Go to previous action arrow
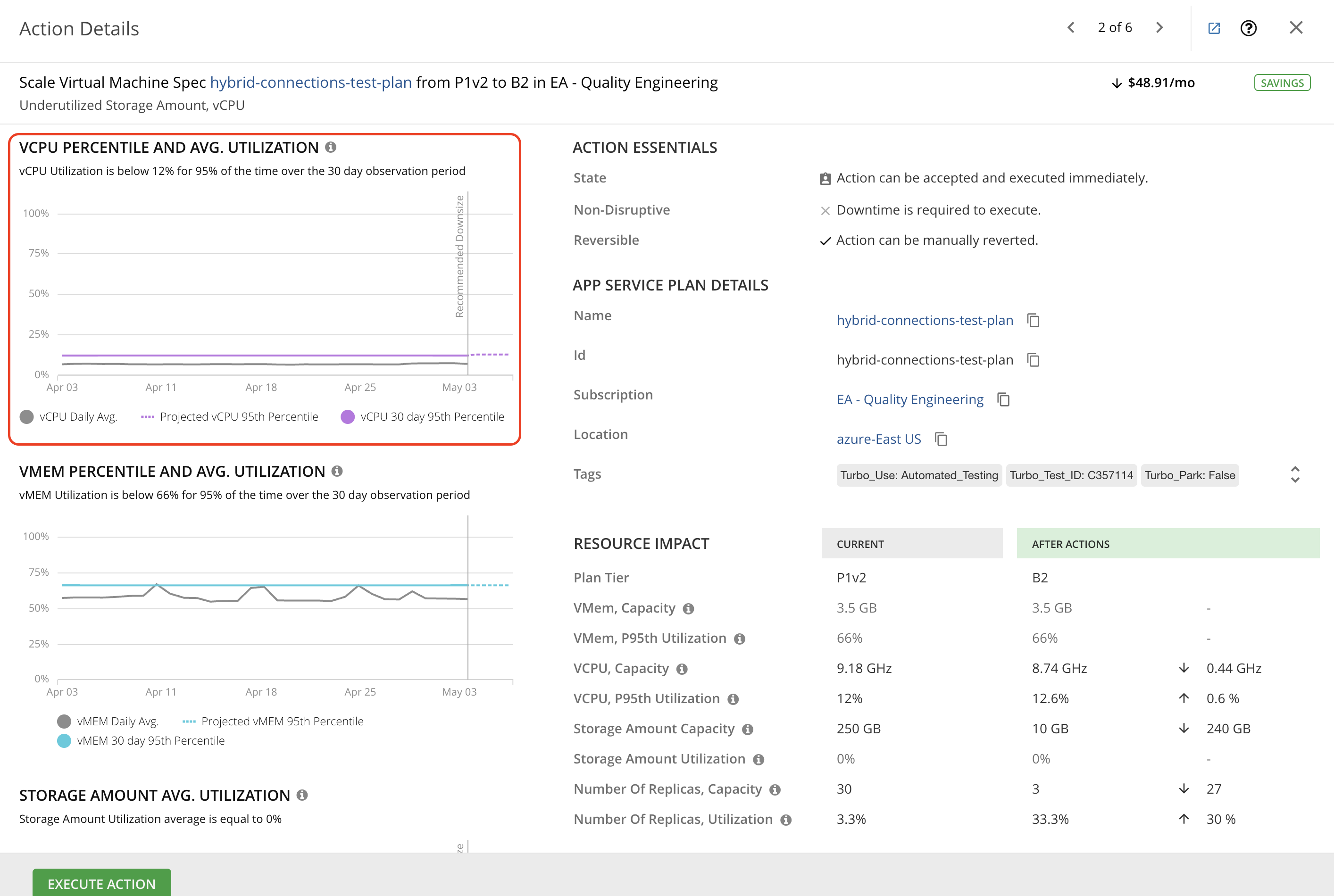The width and height of the screenshot is (1334, 896). [1071, 27]
